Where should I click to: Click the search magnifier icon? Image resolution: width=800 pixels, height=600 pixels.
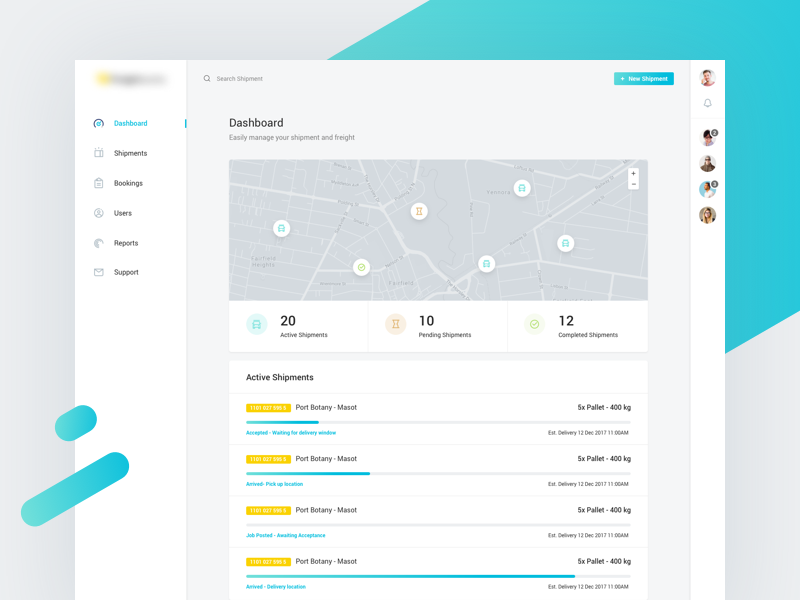click(207, 79)
